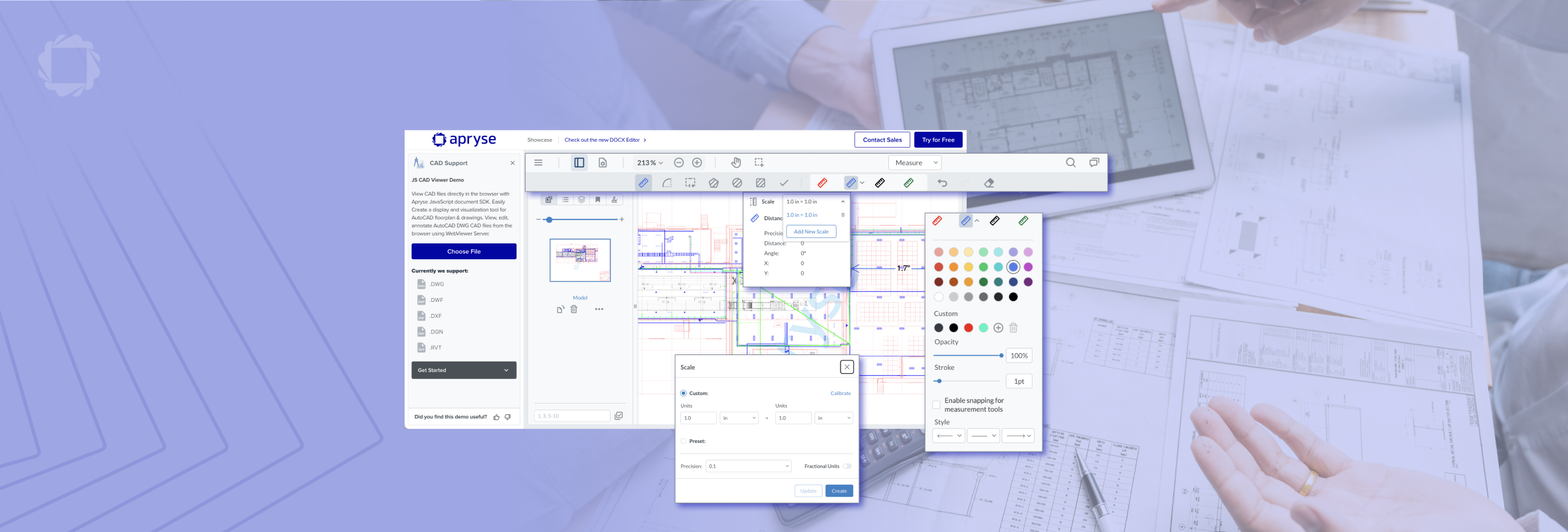Pick the black ruler preset in toolbar
This screenshot has height=532, width=1568.
880,182
